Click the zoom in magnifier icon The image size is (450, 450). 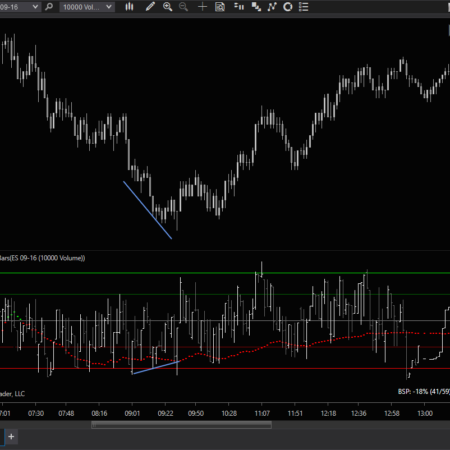[x=167, y=7]
